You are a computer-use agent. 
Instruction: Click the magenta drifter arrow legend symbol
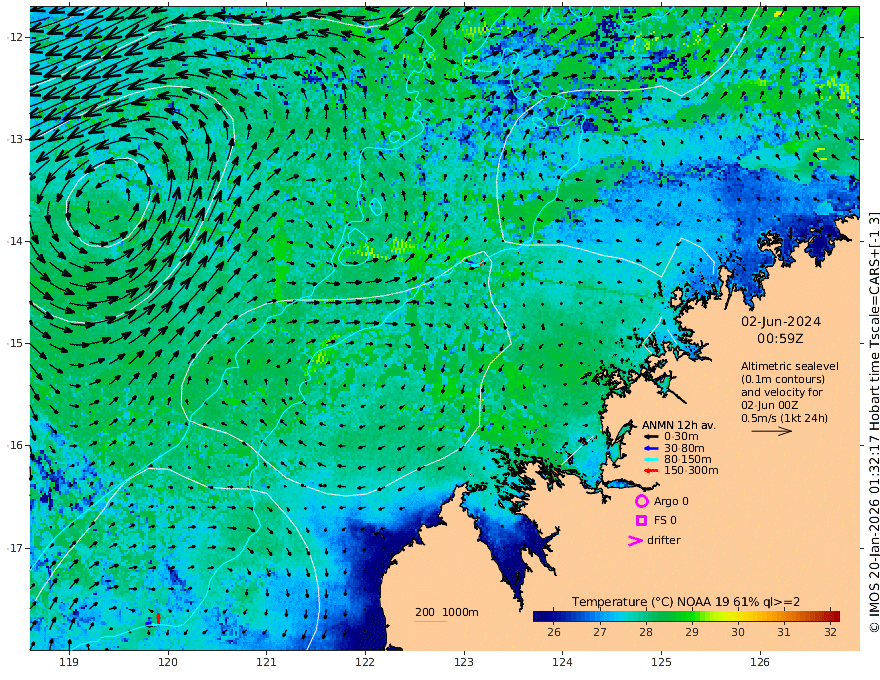635,541
